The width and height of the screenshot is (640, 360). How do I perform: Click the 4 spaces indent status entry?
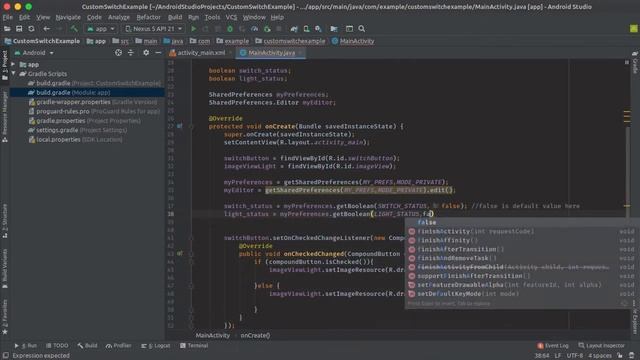[x=600, y=356]
